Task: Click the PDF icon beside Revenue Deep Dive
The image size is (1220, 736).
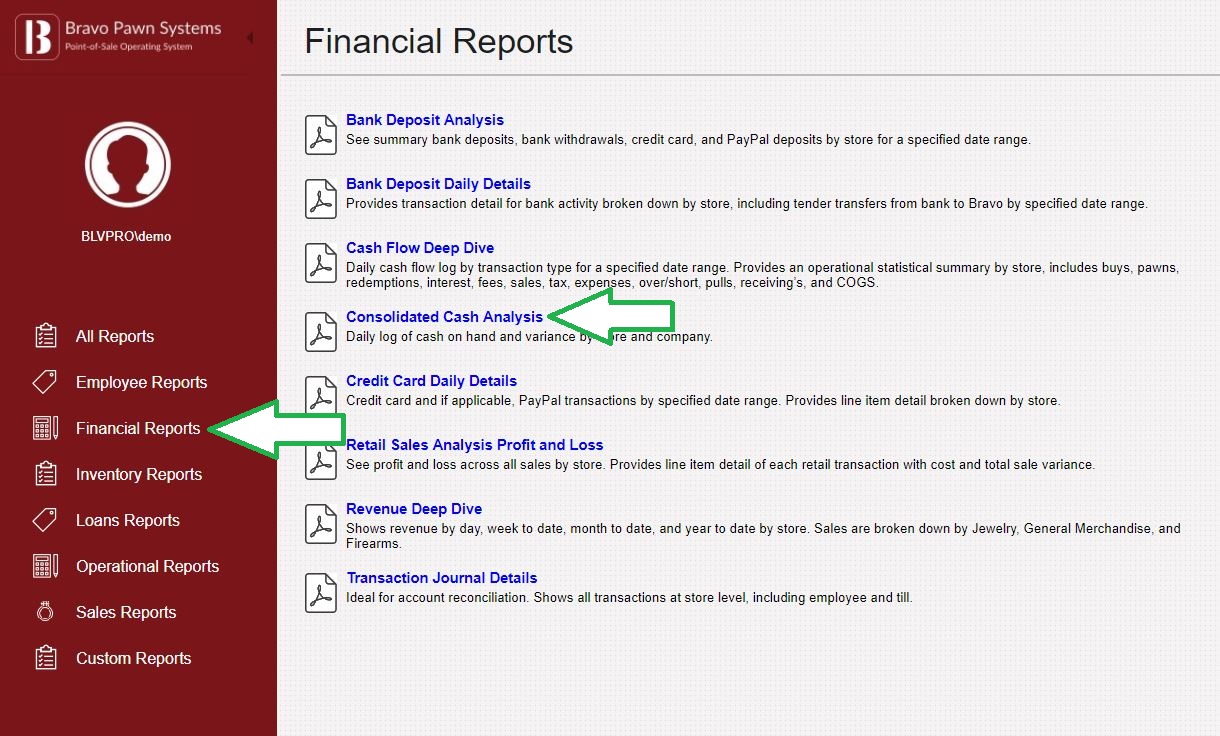Action: click(x=320, y=524)
